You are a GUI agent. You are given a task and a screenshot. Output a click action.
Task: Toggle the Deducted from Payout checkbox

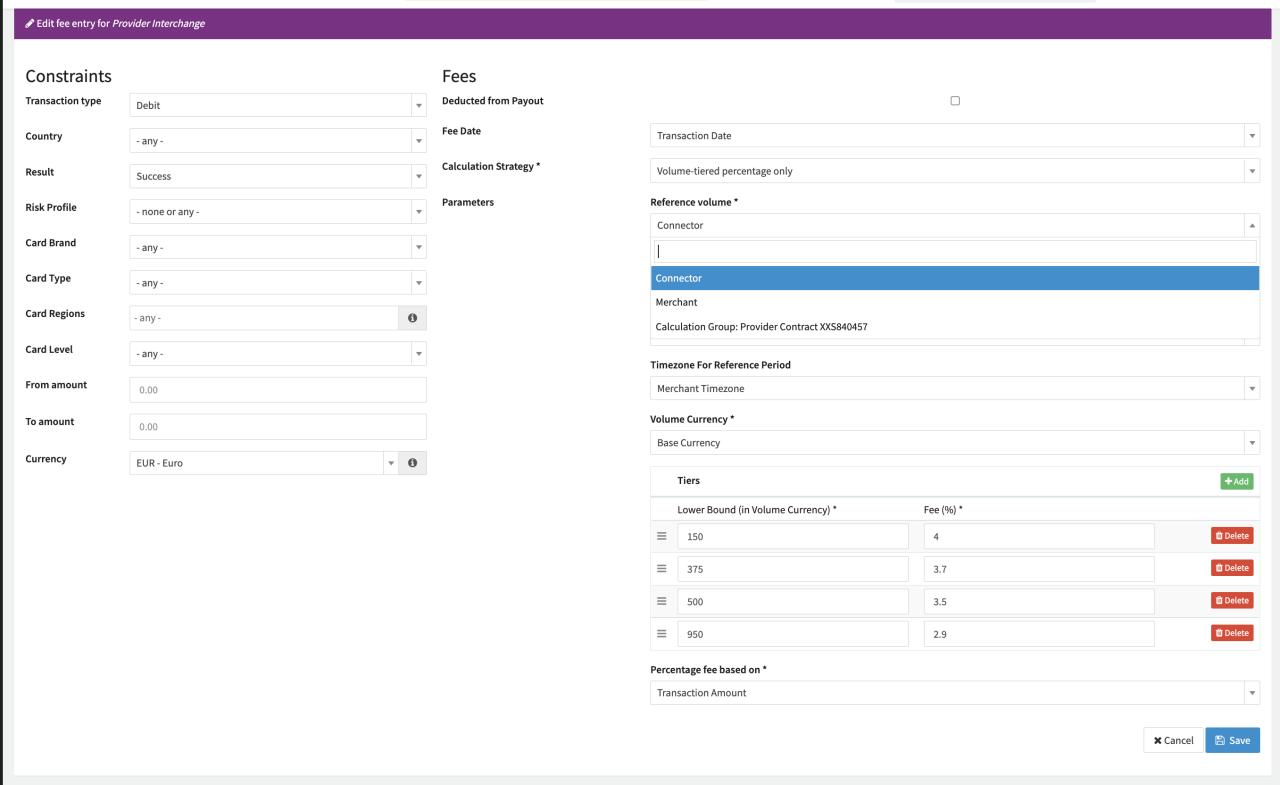pyautogui.click(x=955, y=101)
